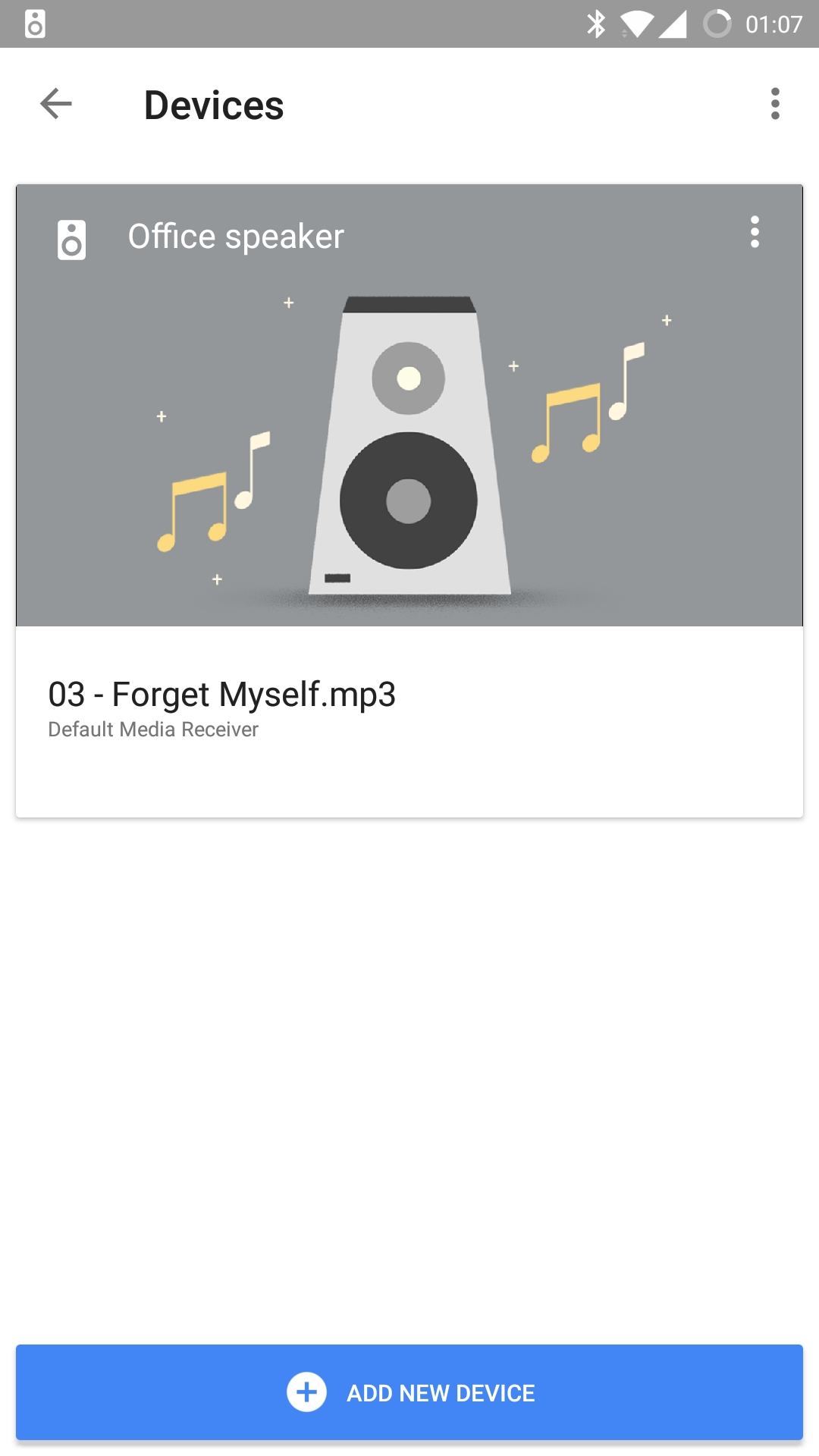This screenshot has height=1456, width=819.
Task: Open Office speaker card options menu
Action: (755, 232)
